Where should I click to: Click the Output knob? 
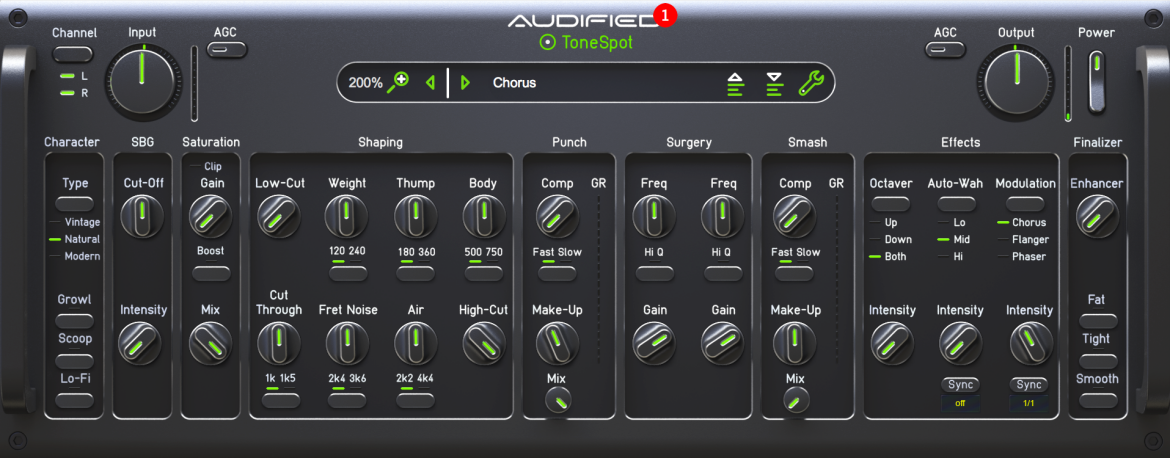point(1016,81)
